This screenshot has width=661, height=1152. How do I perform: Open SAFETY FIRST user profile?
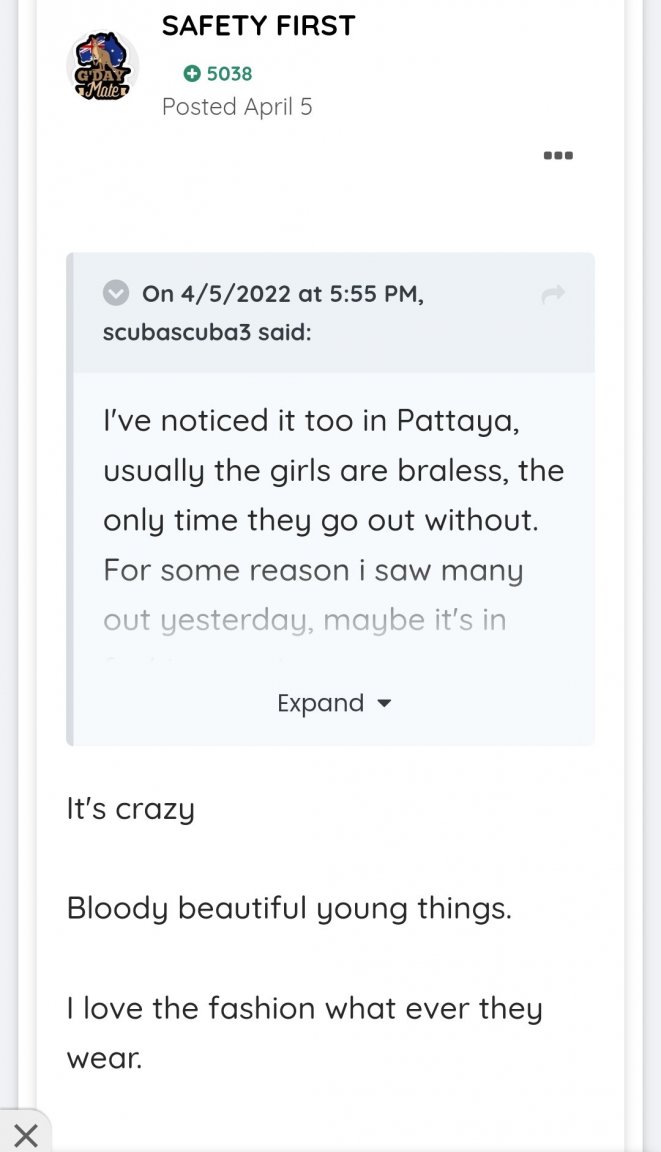pos(258,26)
